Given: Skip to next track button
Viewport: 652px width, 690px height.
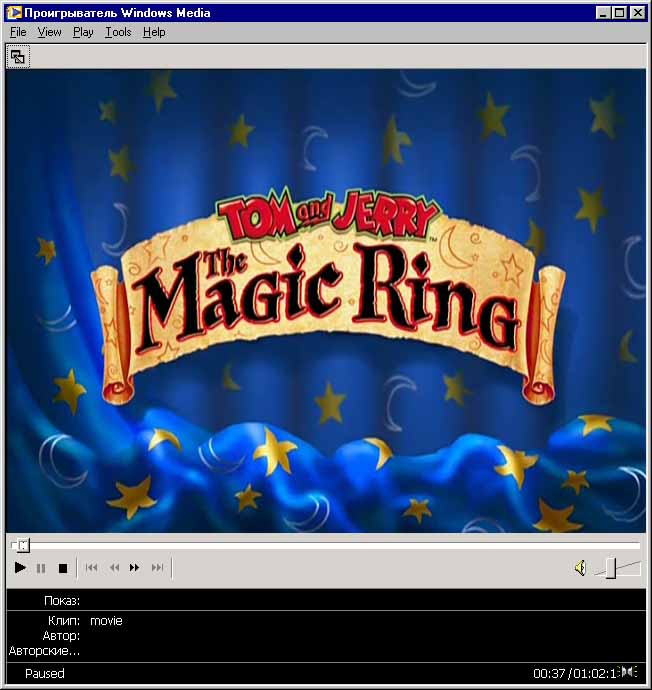Looking at the screenshot, I should [x=157, y=568].
